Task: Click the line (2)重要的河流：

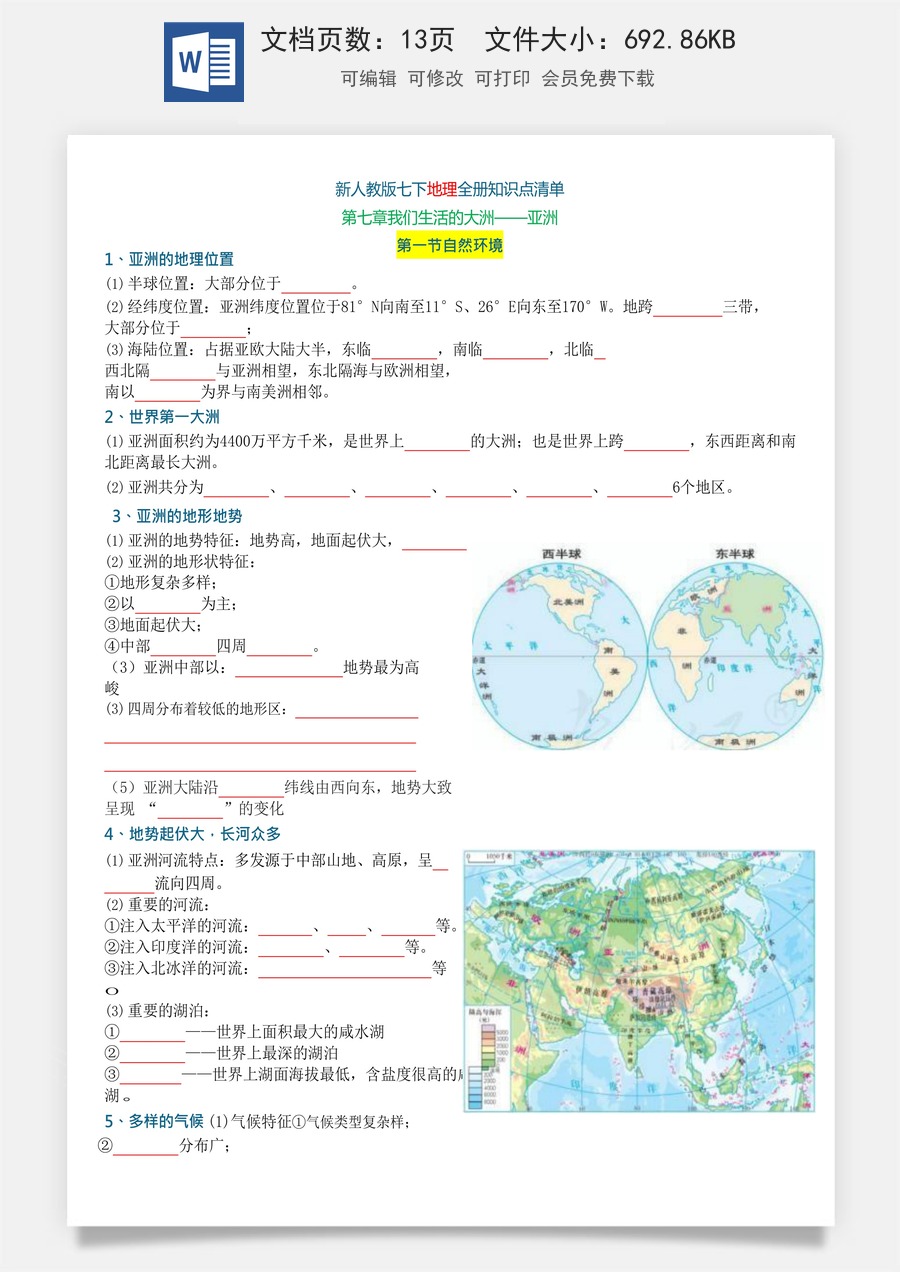Action: (x=157, y=905)
